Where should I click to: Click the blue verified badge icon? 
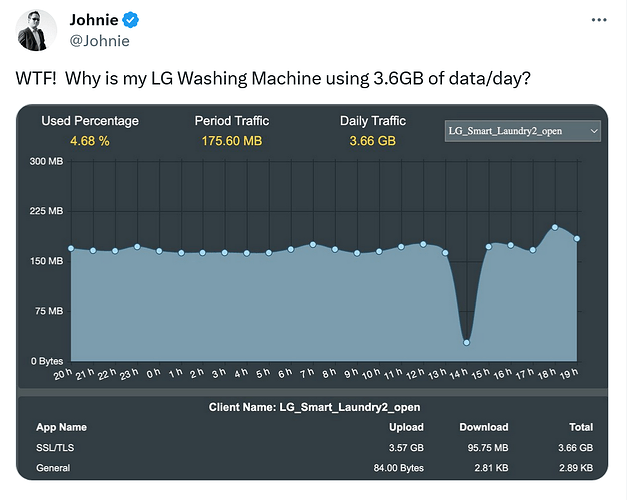click(x=130, y=20)
